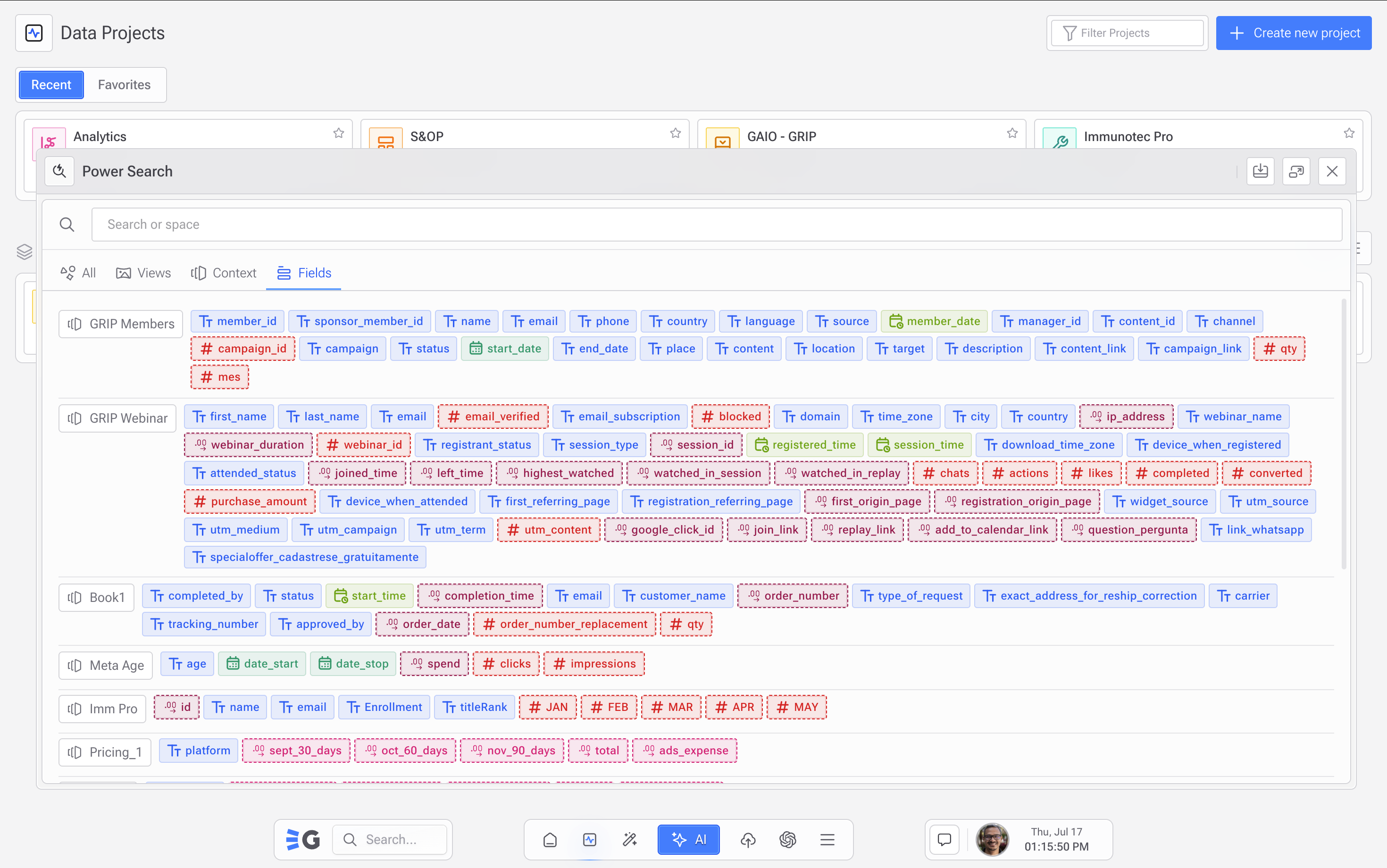Click the home icon in bottom toolbar

pos(550,839)
